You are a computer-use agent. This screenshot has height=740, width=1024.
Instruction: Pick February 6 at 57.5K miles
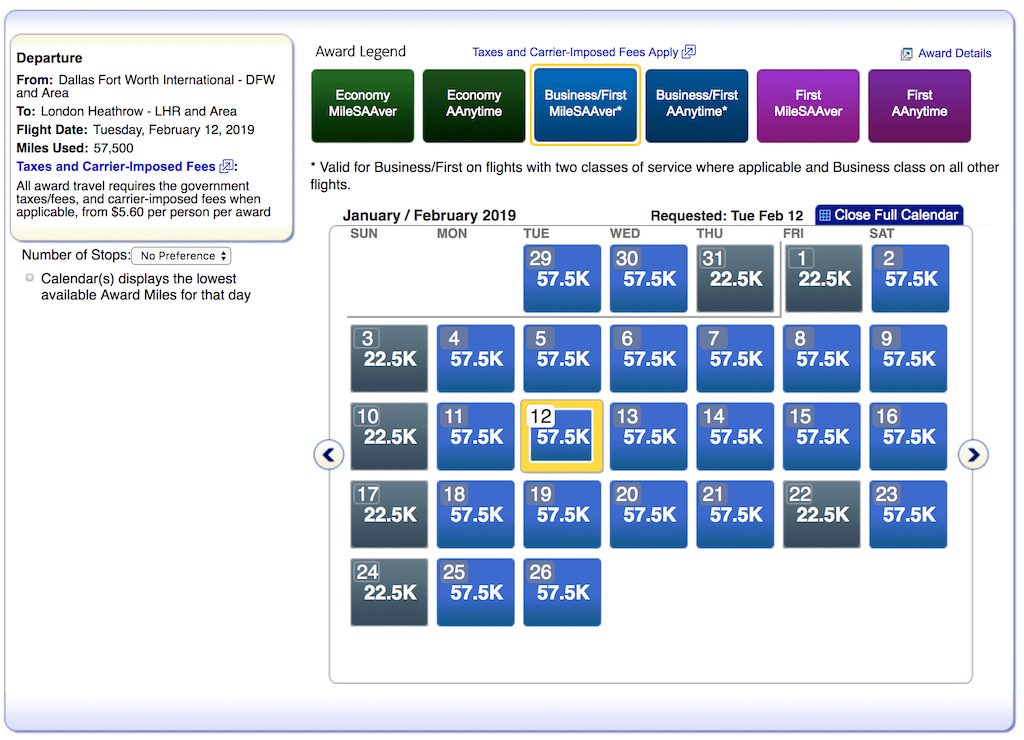pyautogui.click(x=648, y=359)
